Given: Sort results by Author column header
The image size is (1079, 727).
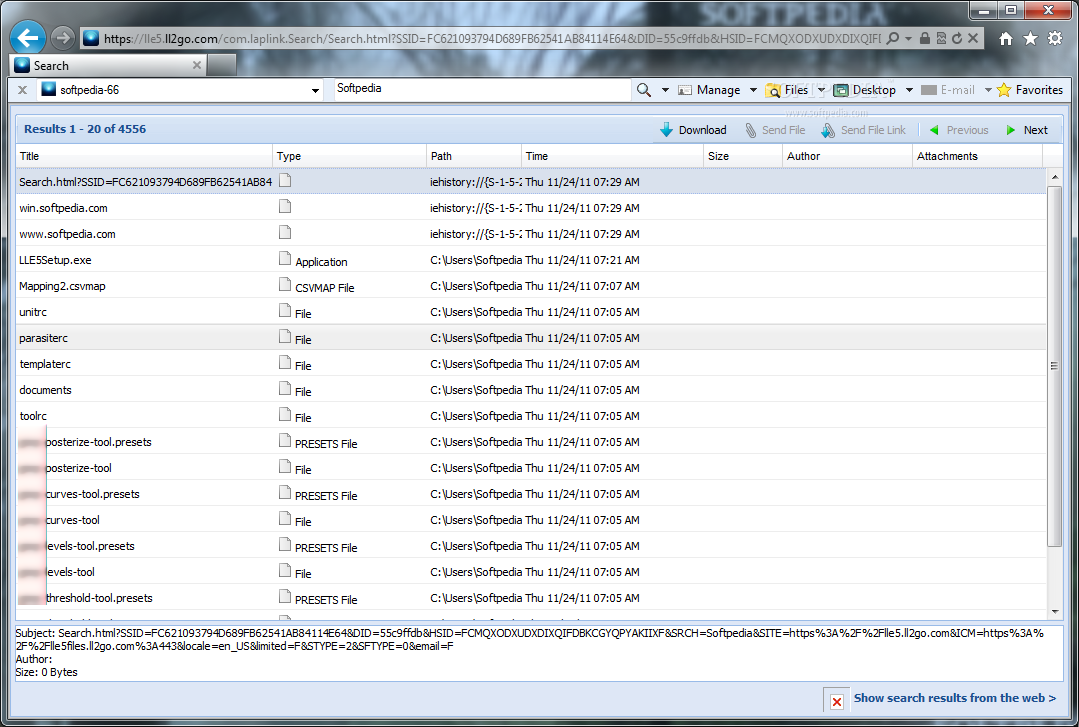Looking at the screenshot, I should coord(848,156).
